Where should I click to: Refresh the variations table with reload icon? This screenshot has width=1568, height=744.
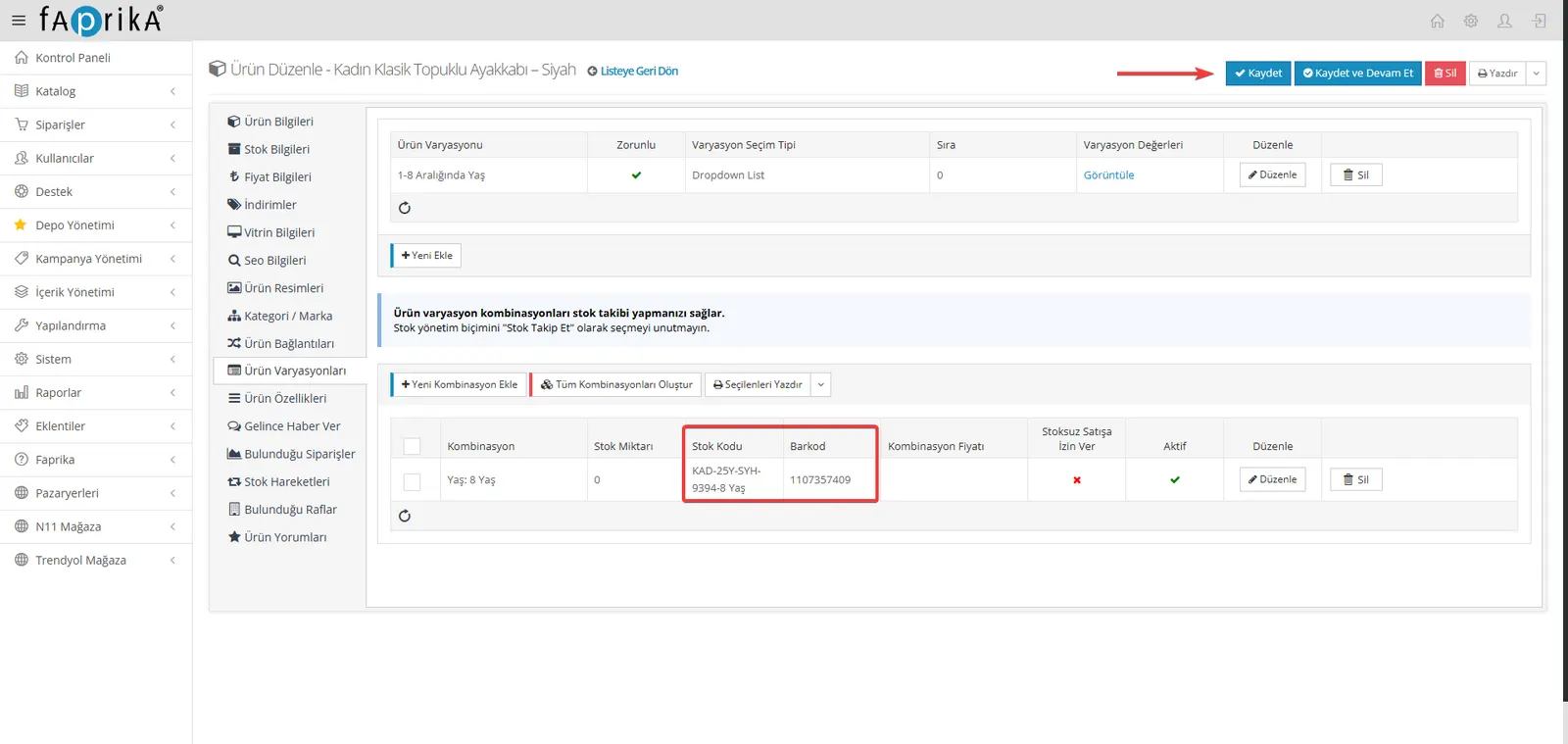pos(405,208)
